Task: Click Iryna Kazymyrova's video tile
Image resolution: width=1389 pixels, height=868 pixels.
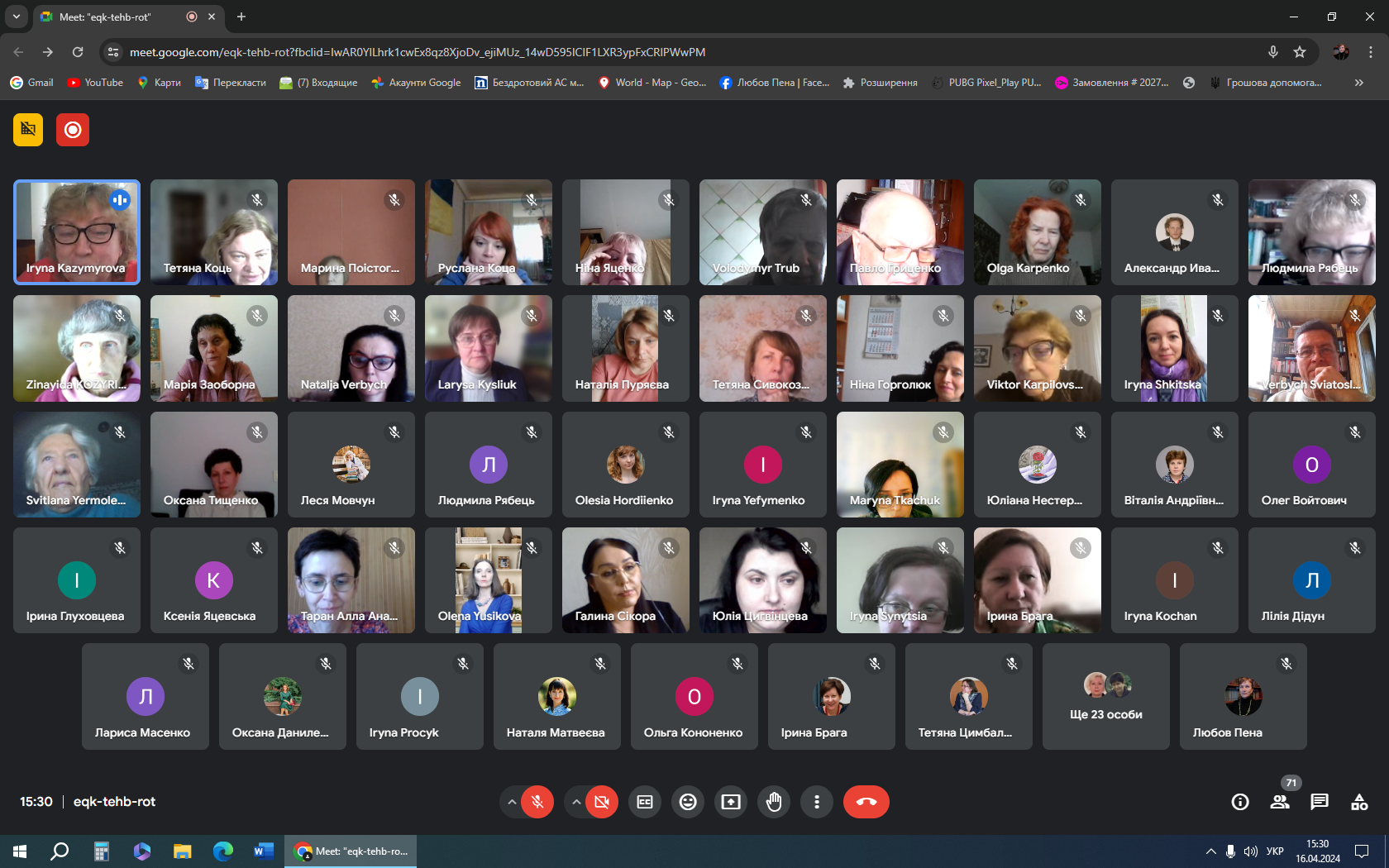Action: pyautogui.click(x=77, y=232)
